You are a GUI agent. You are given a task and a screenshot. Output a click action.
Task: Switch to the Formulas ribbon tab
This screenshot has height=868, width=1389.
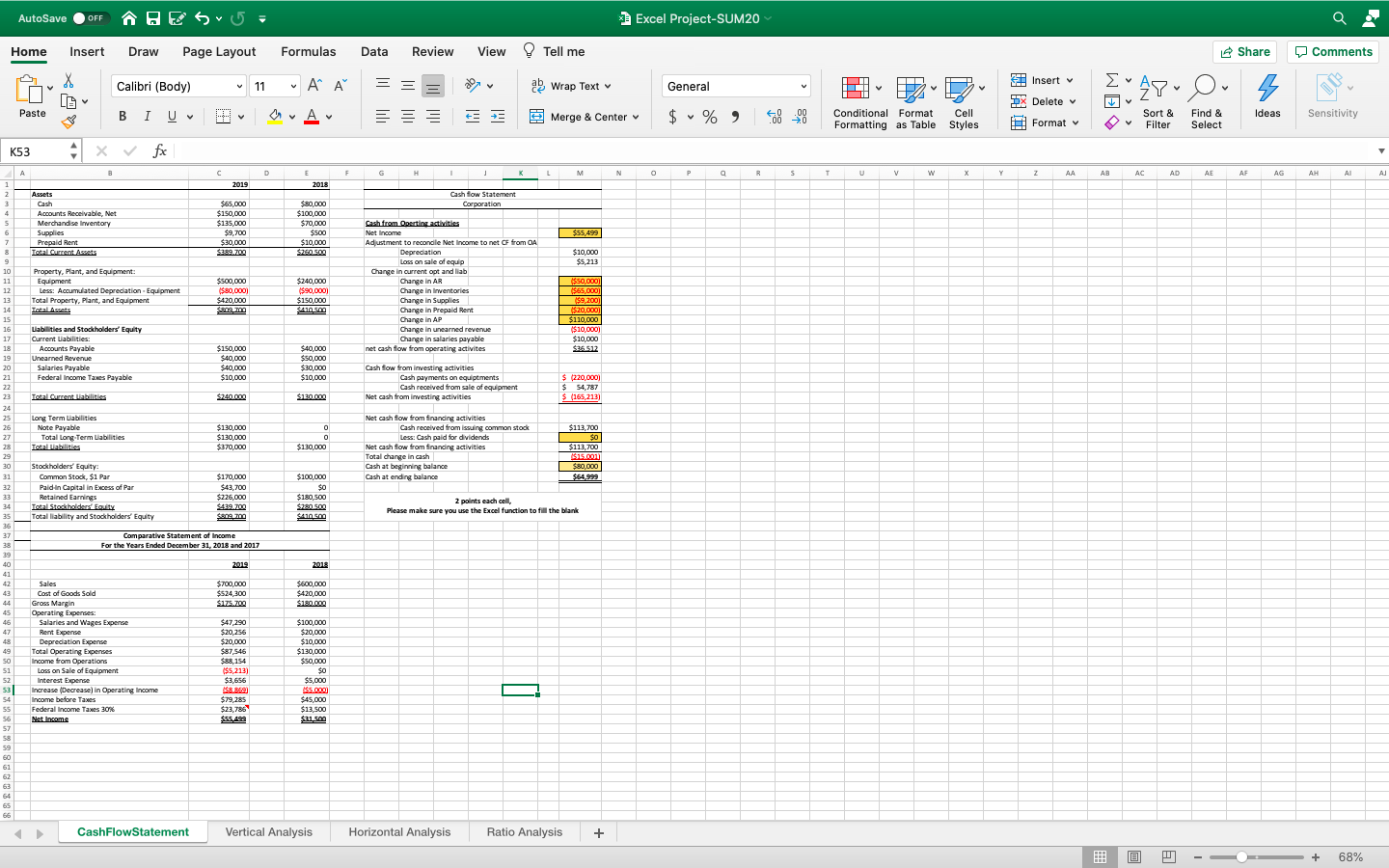coord(309,51)
